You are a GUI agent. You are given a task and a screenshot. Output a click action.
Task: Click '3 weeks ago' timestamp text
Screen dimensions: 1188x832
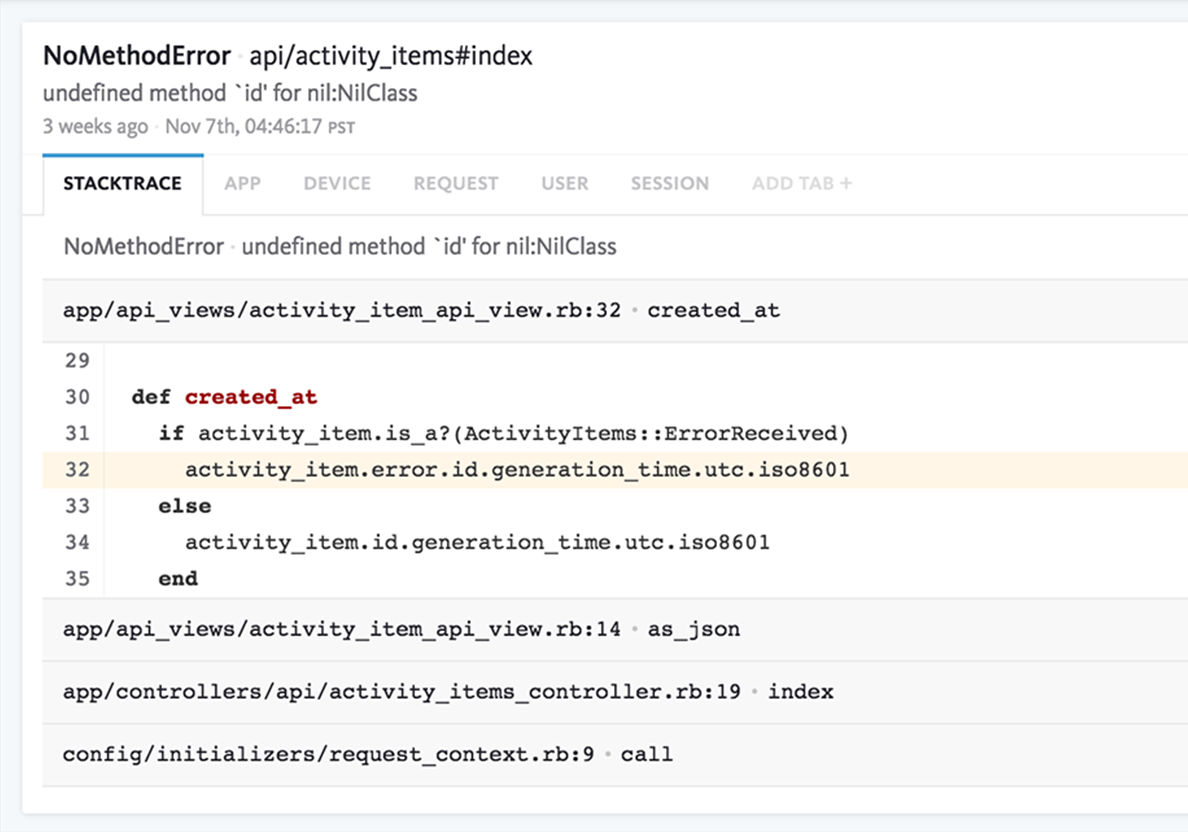tap(95, 127)
